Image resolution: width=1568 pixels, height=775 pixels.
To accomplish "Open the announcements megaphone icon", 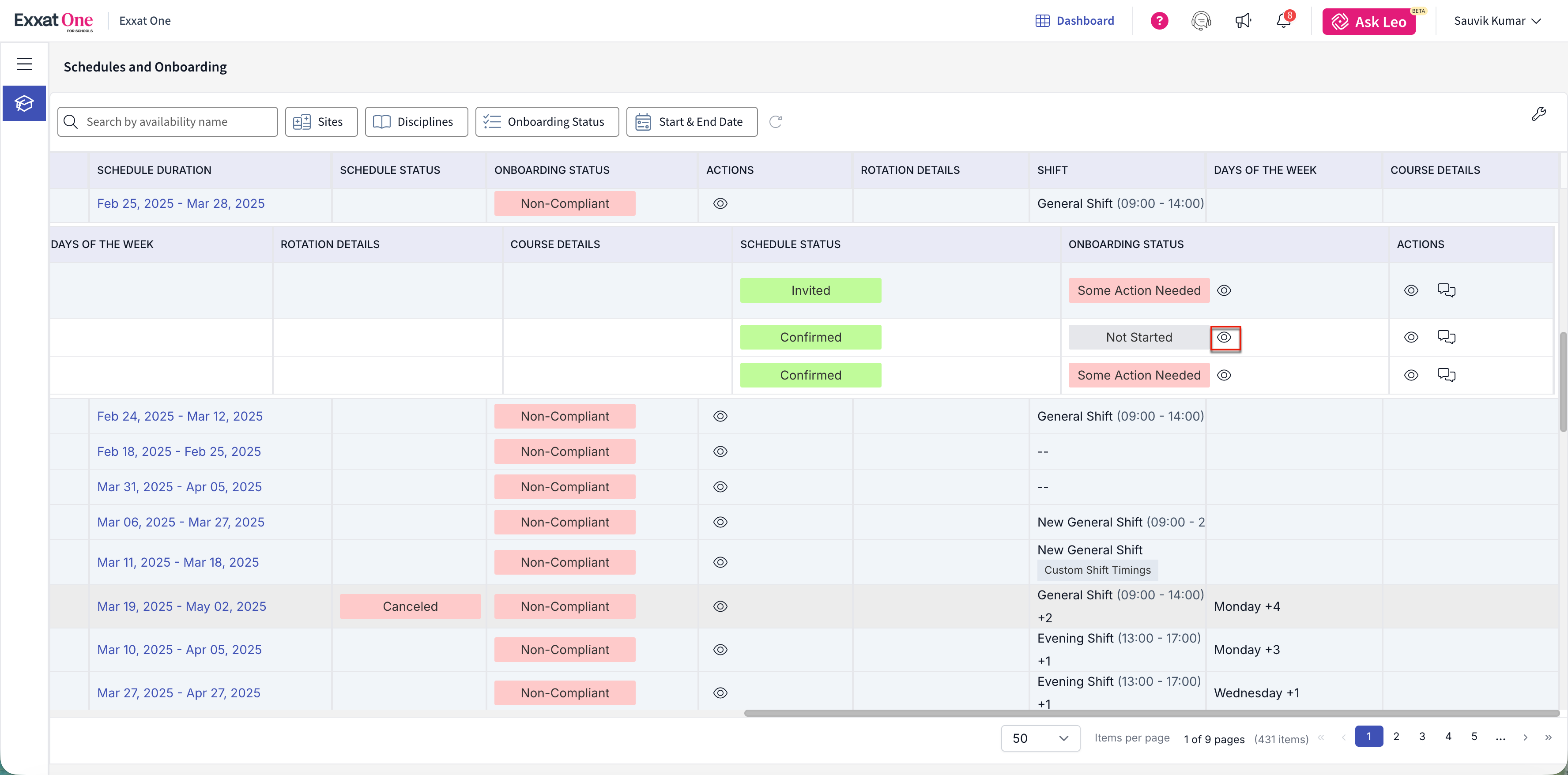I will pos(1242,21).
